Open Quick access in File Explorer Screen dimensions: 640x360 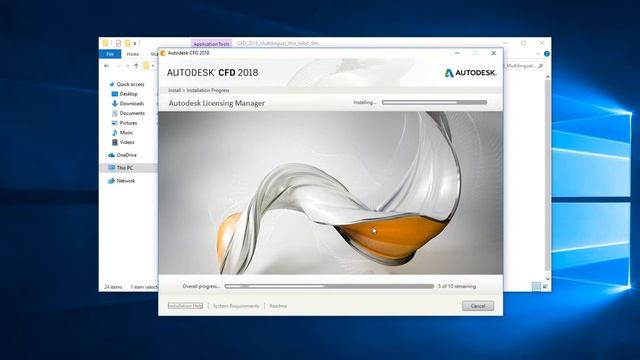coord(130,84)
